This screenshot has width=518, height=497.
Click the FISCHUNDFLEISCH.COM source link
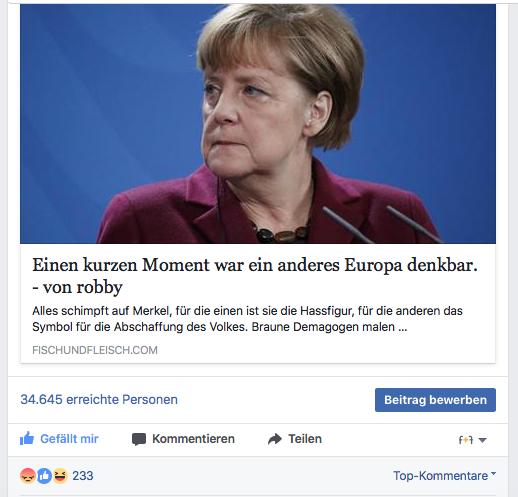click(x=95, y=350)
